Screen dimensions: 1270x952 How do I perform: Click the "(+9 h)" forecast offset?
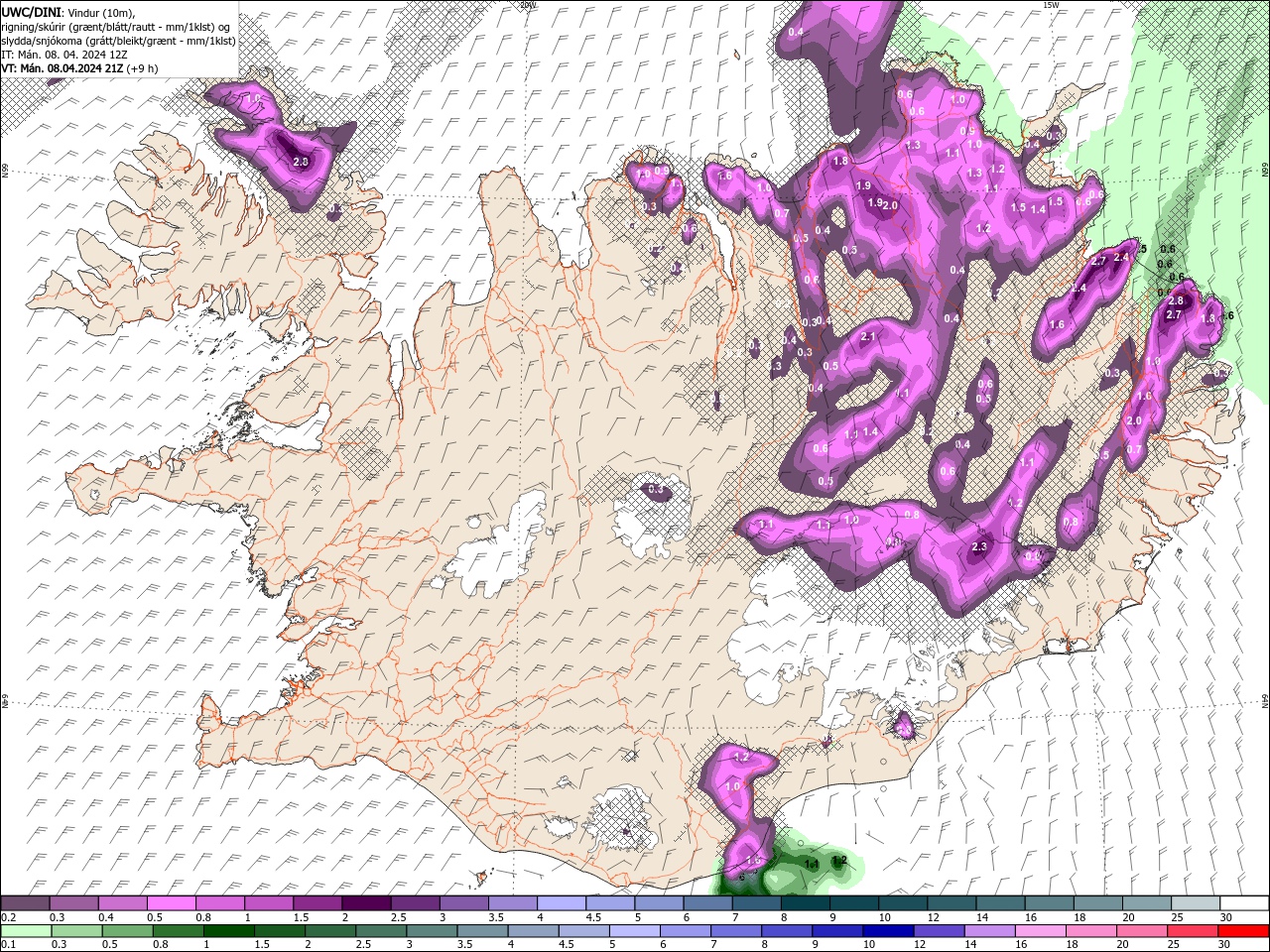142,68
